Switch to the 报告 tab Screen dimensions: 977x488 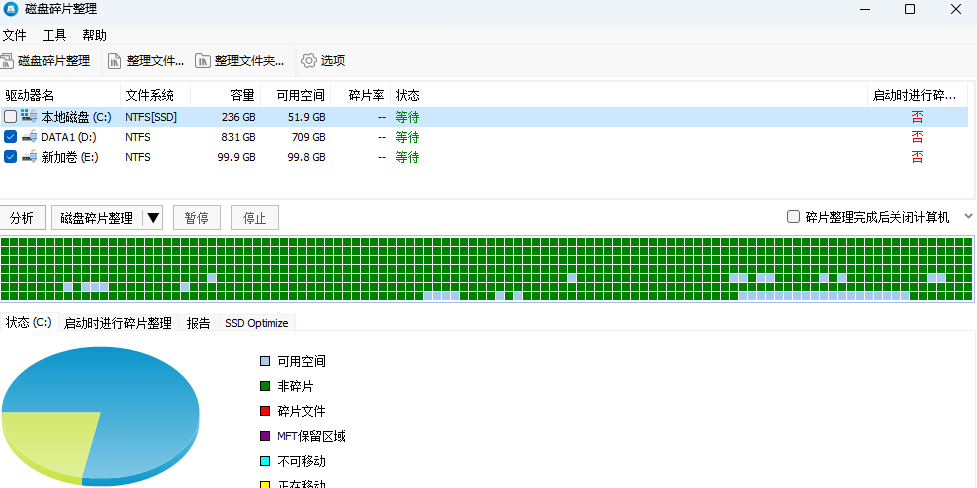pos(199,323)
